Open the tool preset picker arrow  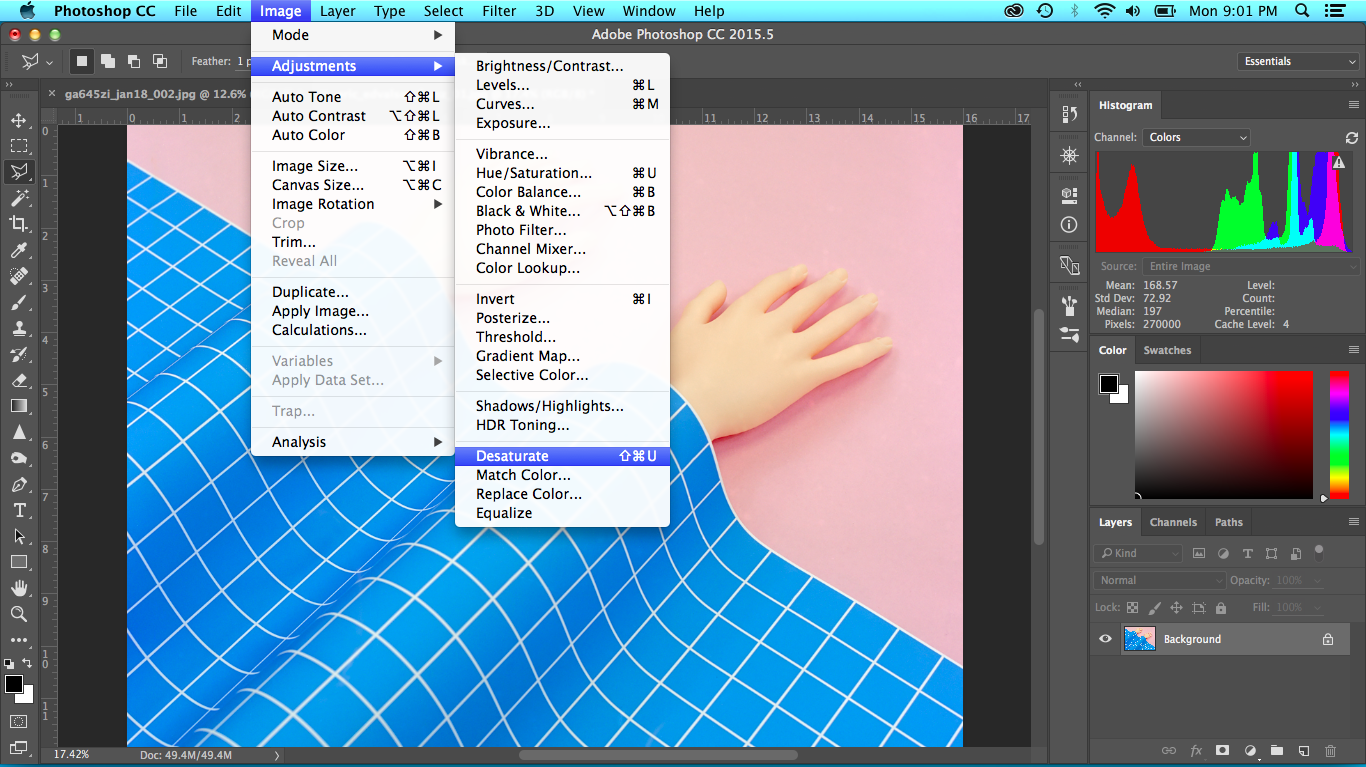48,62
